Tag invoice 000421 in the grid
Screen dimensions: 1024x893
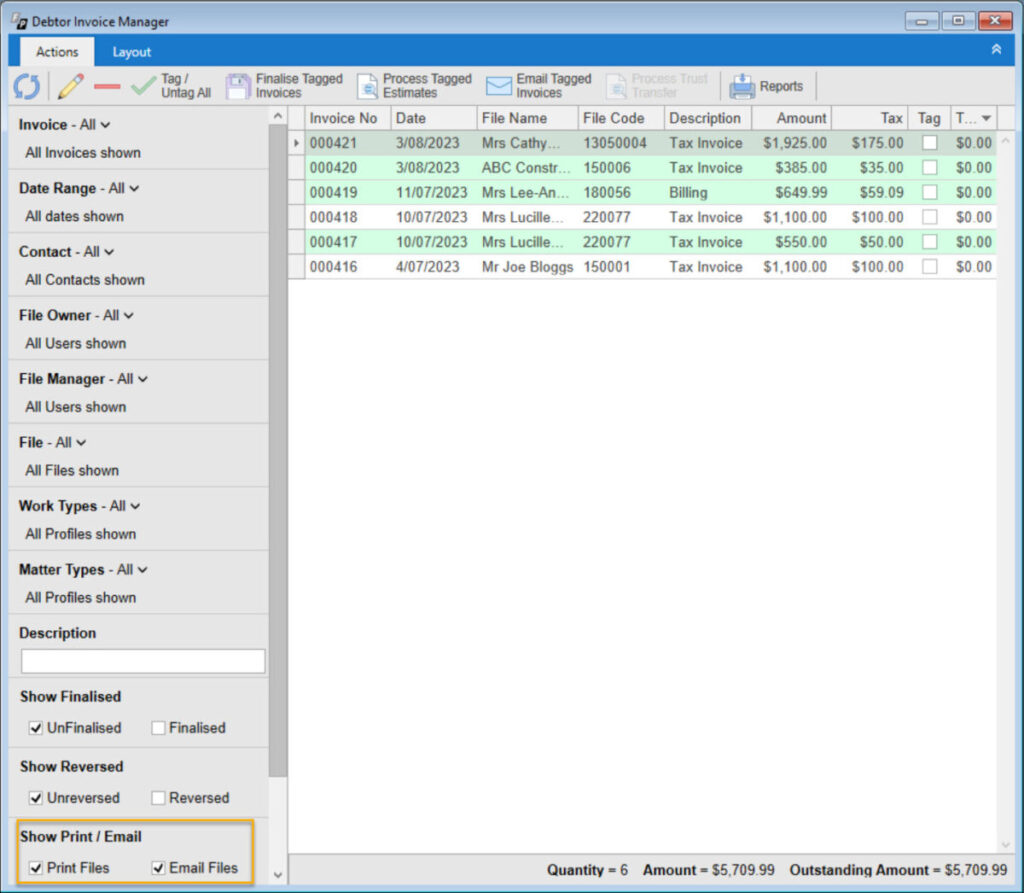[929, 143]
